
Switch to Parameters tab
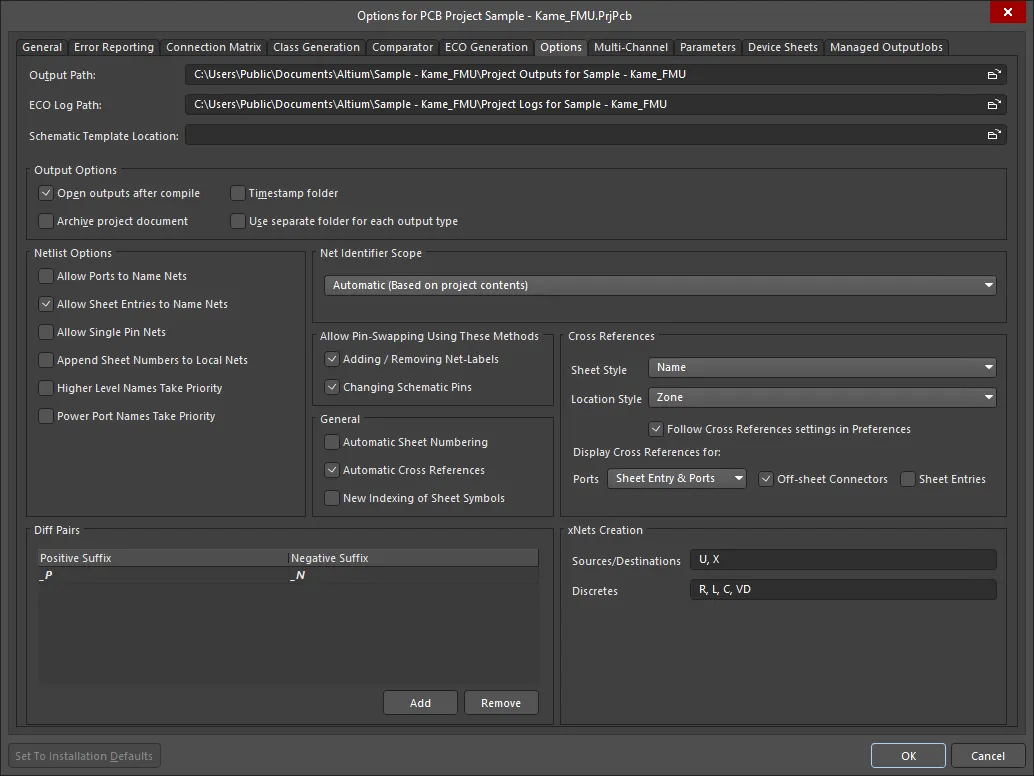pyautogui.click(x=708, y=47)
